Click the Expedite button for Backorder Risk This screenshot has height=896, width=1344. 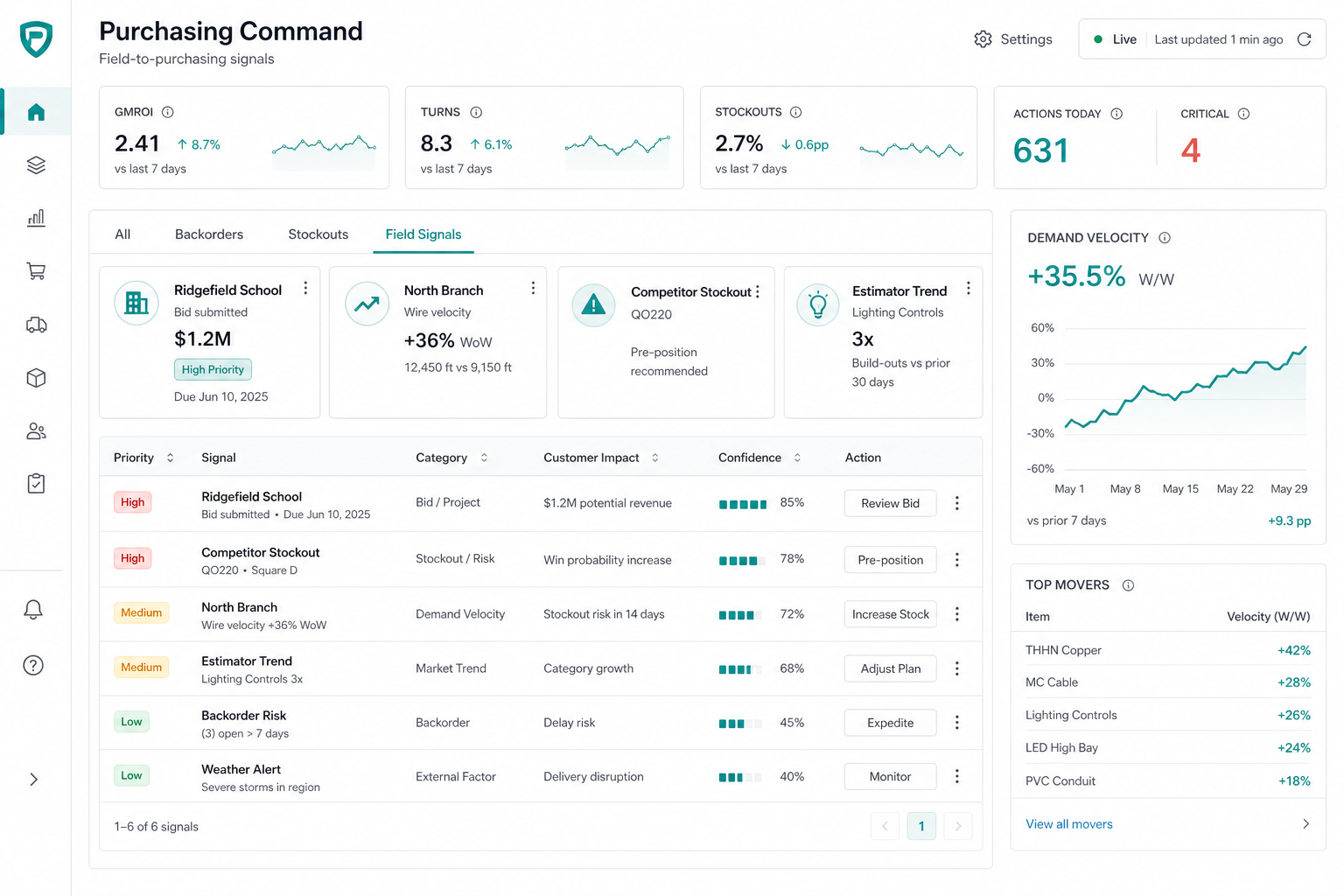(x=890, y=723)
